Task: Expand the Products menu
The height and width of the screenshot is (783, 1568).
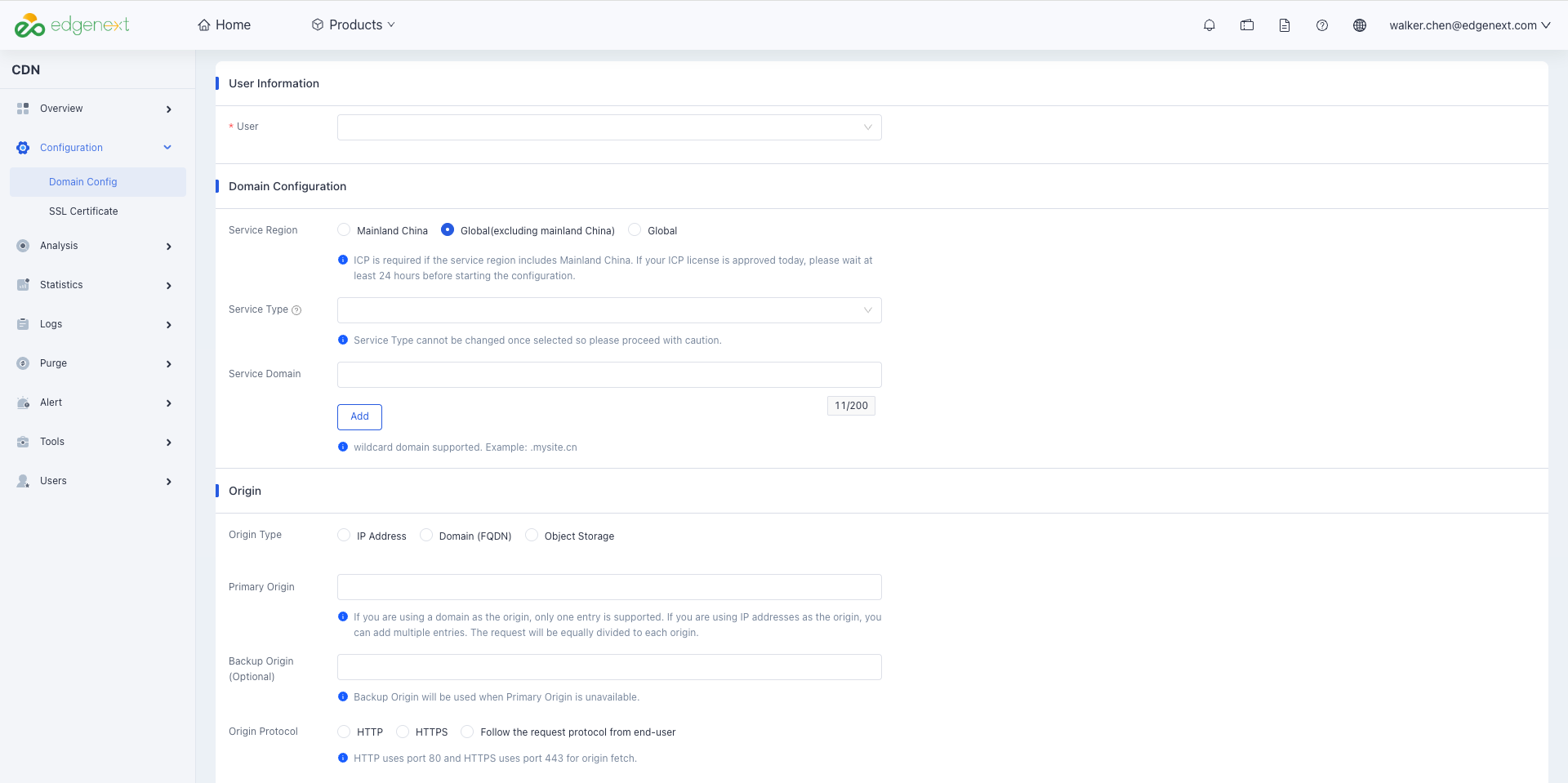Action: point(353,25)
